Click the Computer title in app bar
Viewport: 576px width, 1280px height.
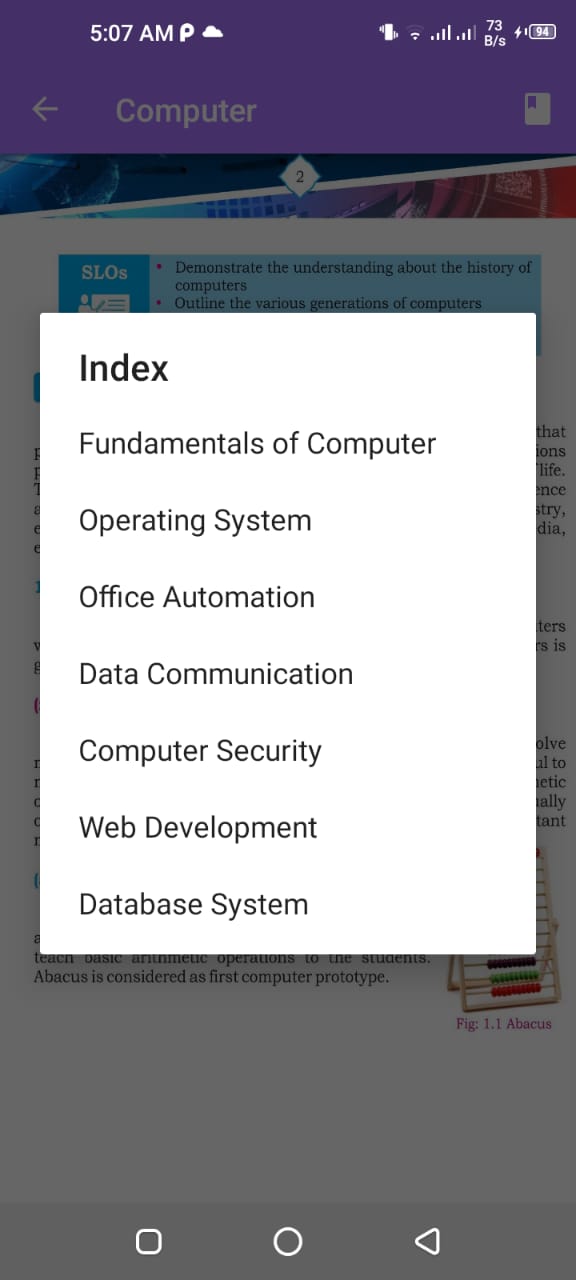coord(186,110)
